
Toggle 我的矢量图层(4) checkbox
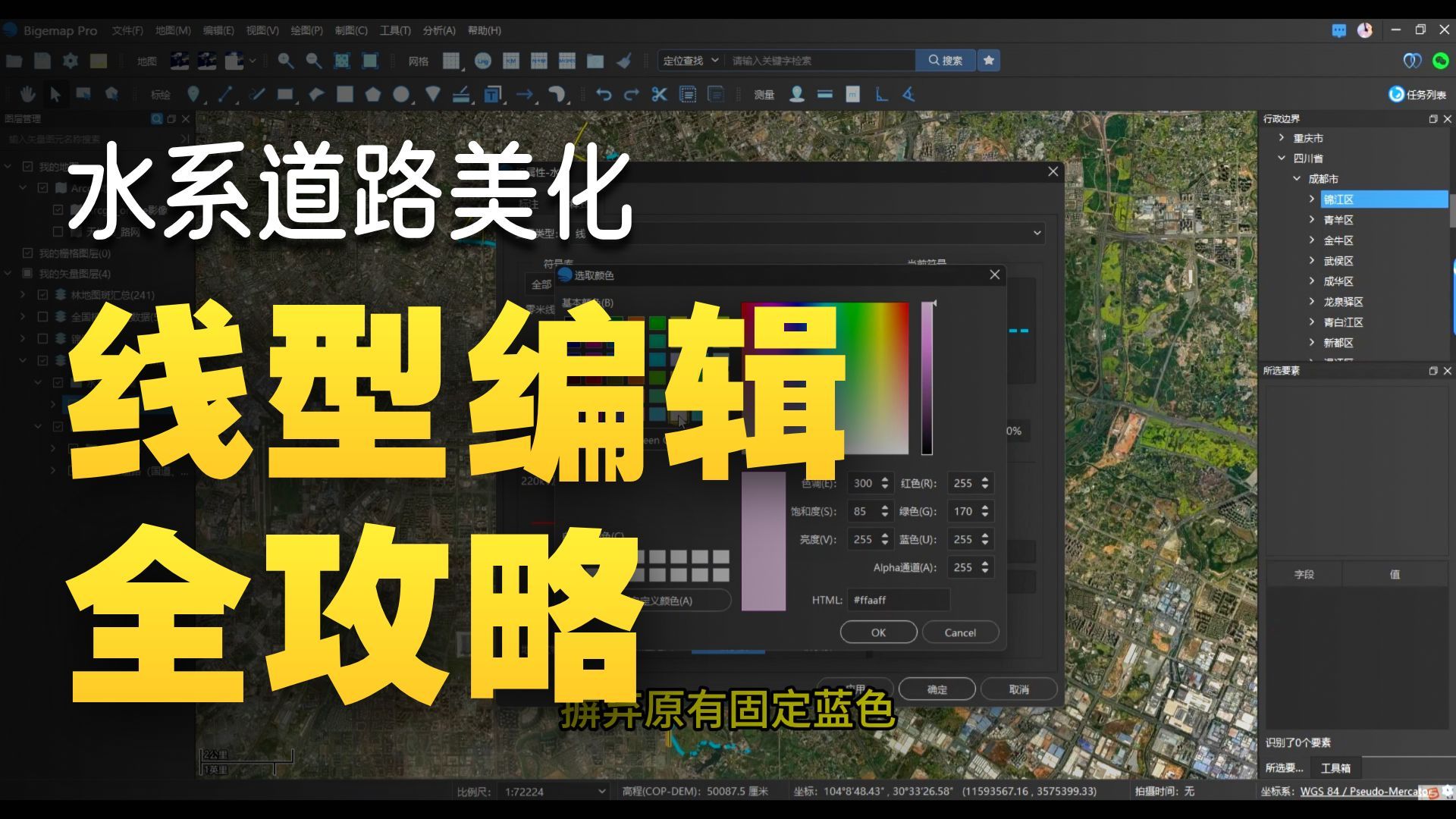[28, 274]
